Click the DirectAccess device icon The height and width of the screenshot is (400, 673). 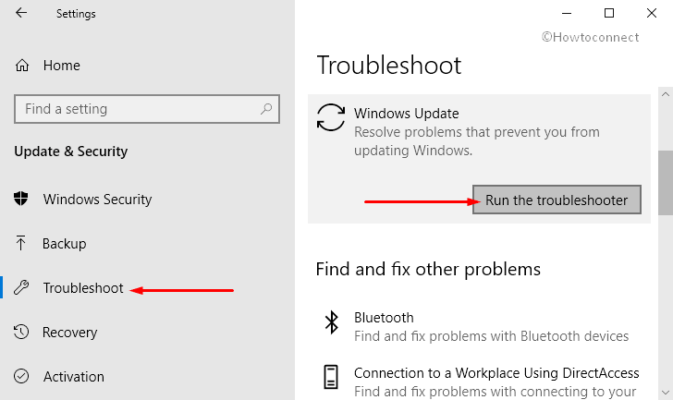click(330, 377)
